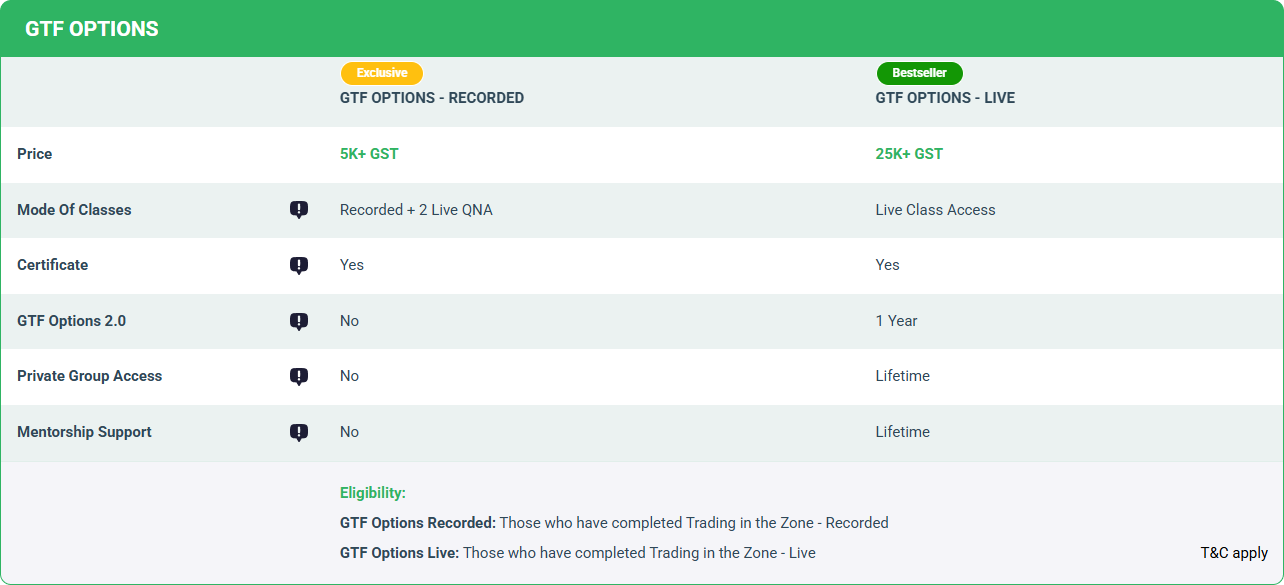This screenshot has width=1284, height=585.
Task: Click the Eligibility heading
Action: [372, 493]
